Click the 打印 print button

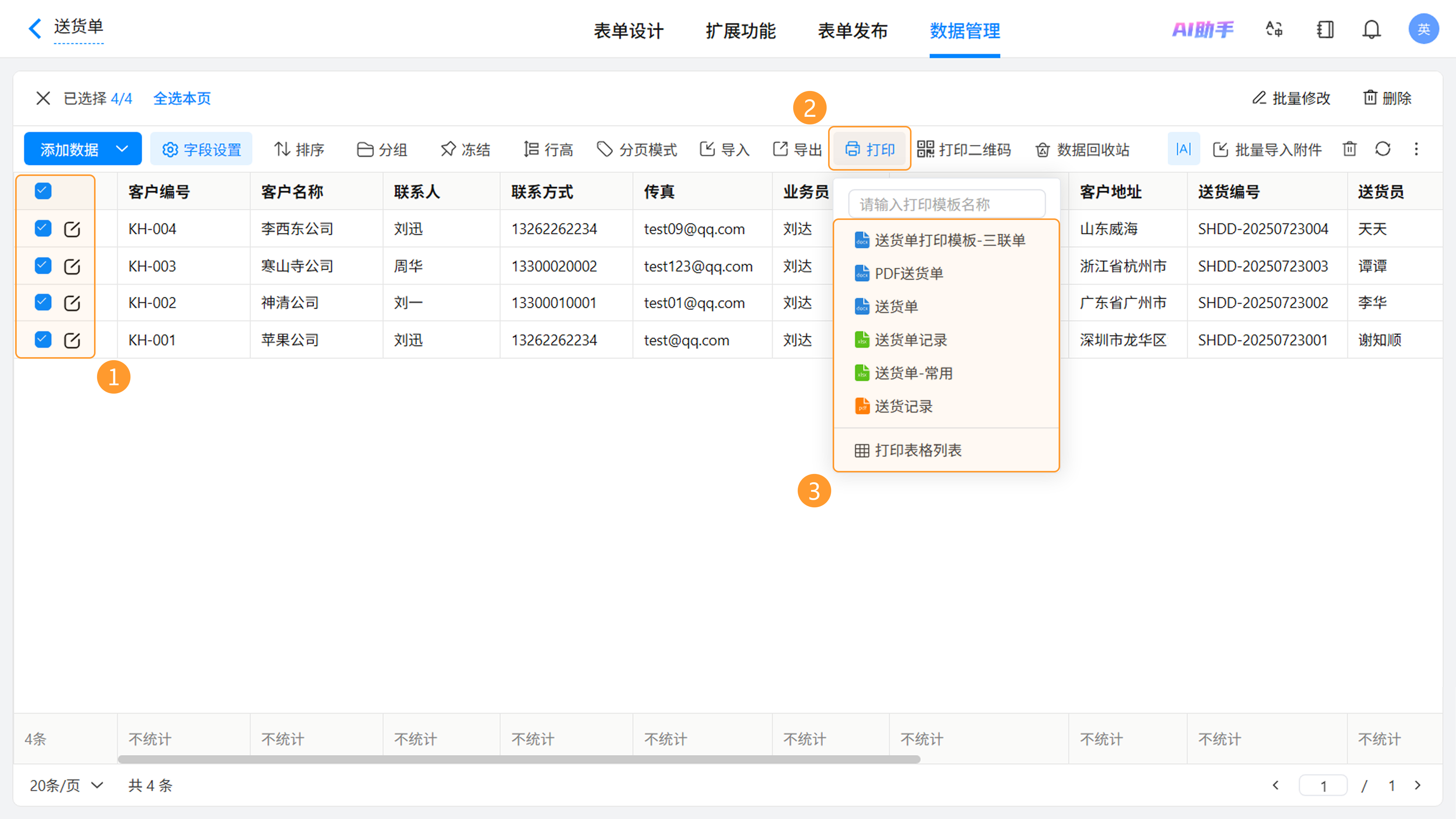869,149
